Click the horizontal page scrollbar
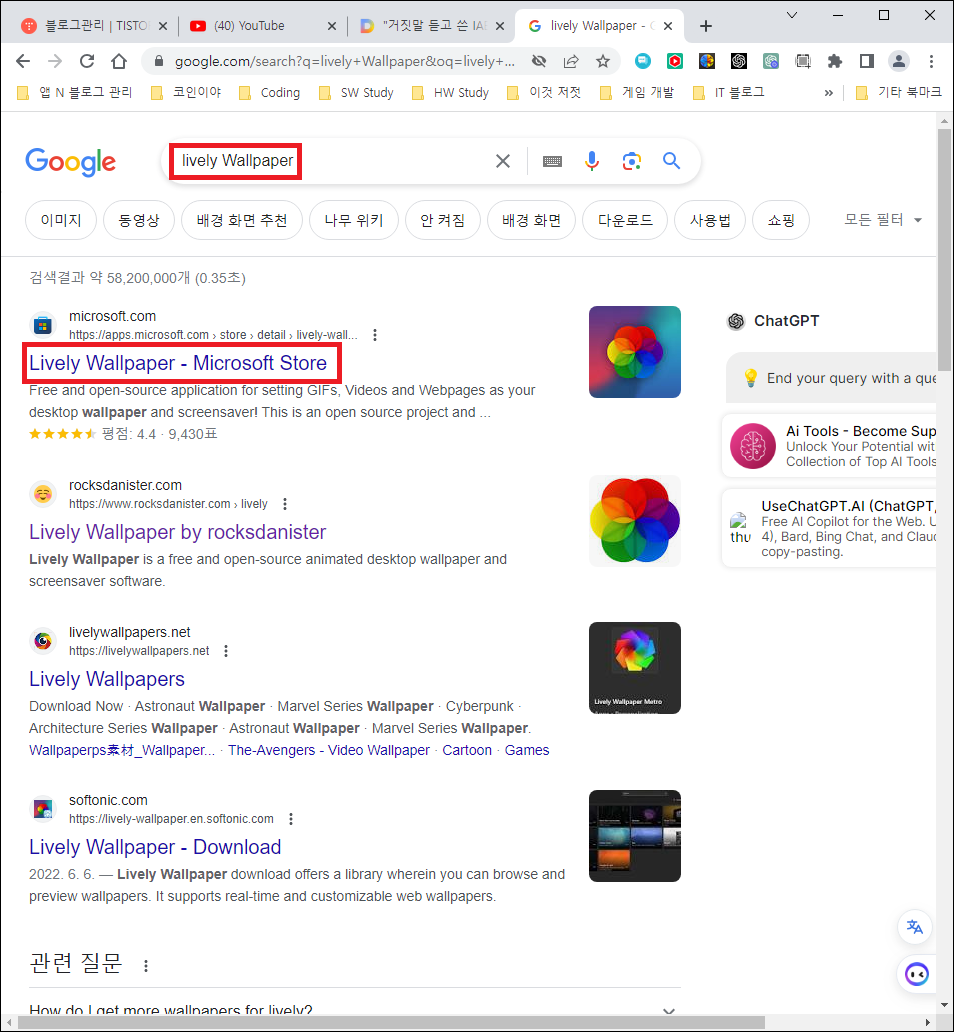 pyautogui.click(x=391, y=1023)
